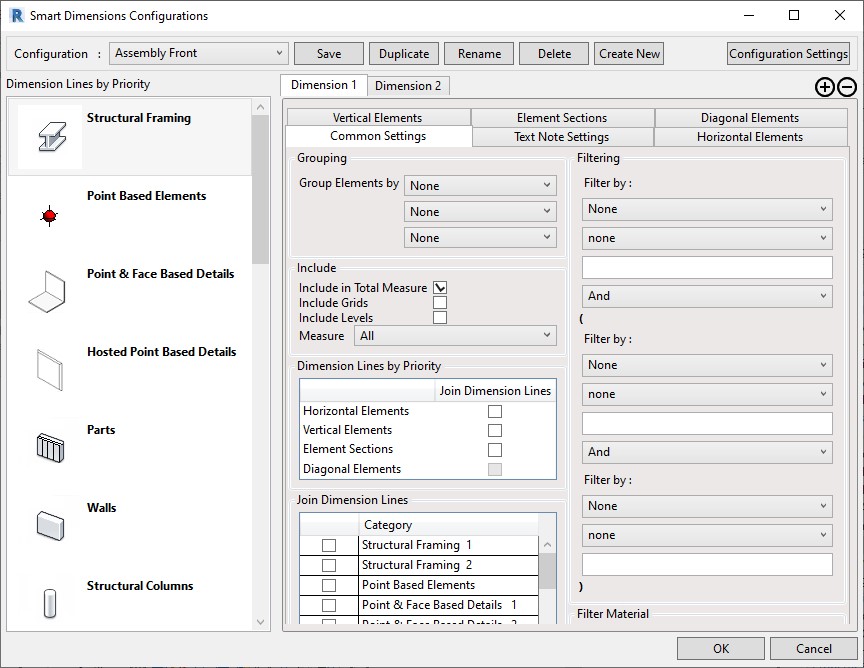This screenshot has height=668, width=864.
Task: Click the first empty filter value field
Action: [x=707, y=267]
